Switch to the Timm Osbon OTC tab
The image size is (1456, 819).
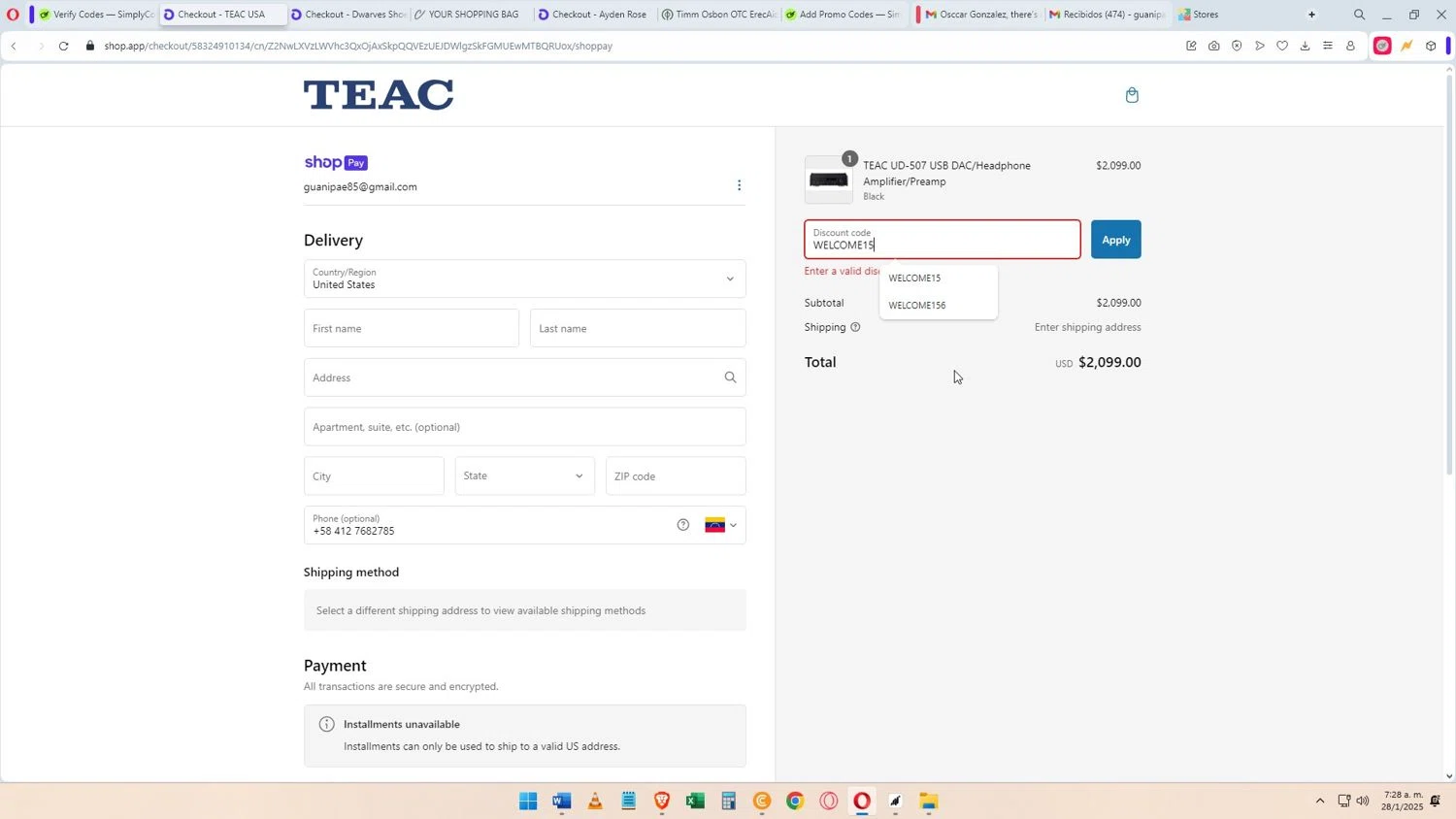coord(718,15)
